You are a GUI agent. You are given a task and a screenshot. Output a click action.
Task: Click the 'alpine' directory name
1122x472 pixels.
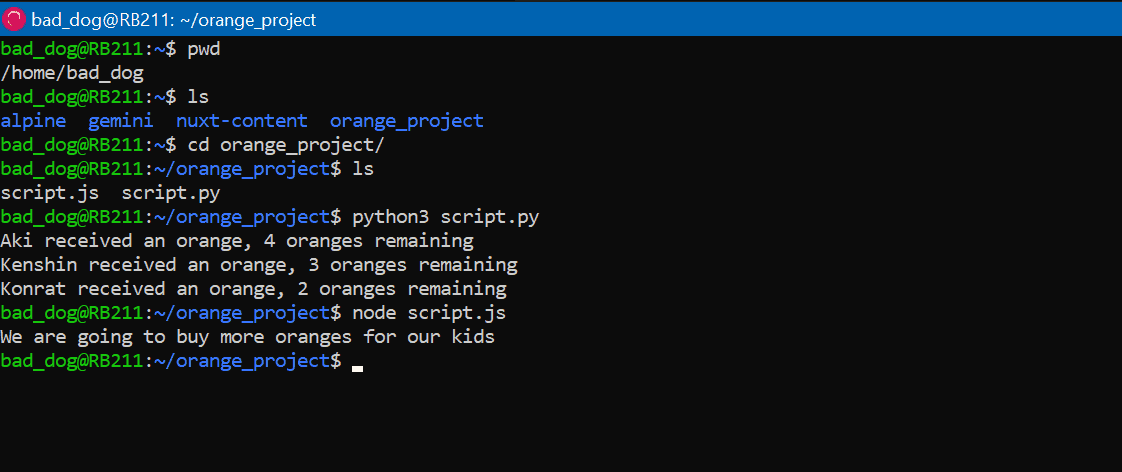(34, 122)
